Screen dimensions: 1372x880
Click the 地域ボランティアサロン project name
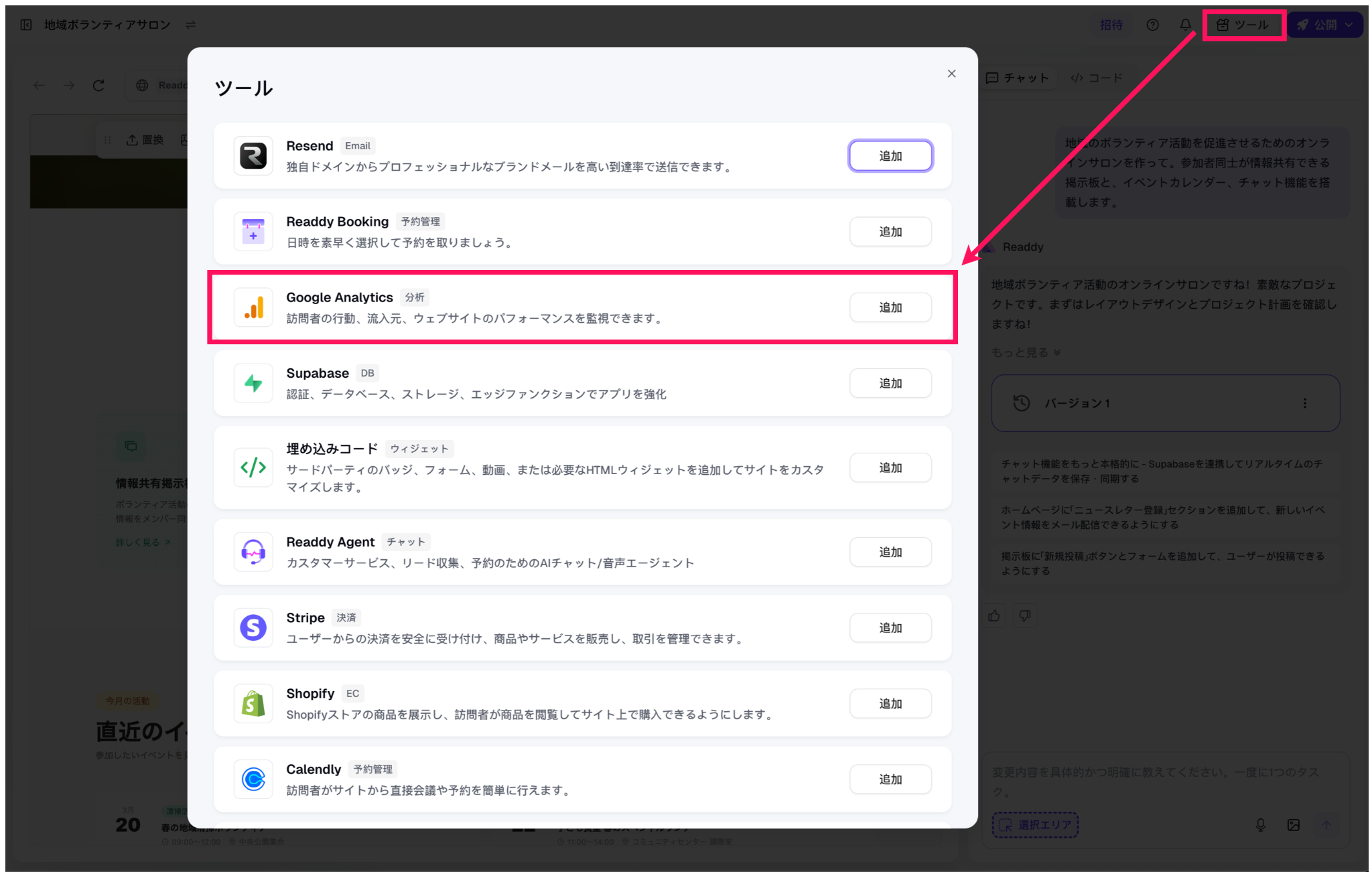(x=107, y=25)
